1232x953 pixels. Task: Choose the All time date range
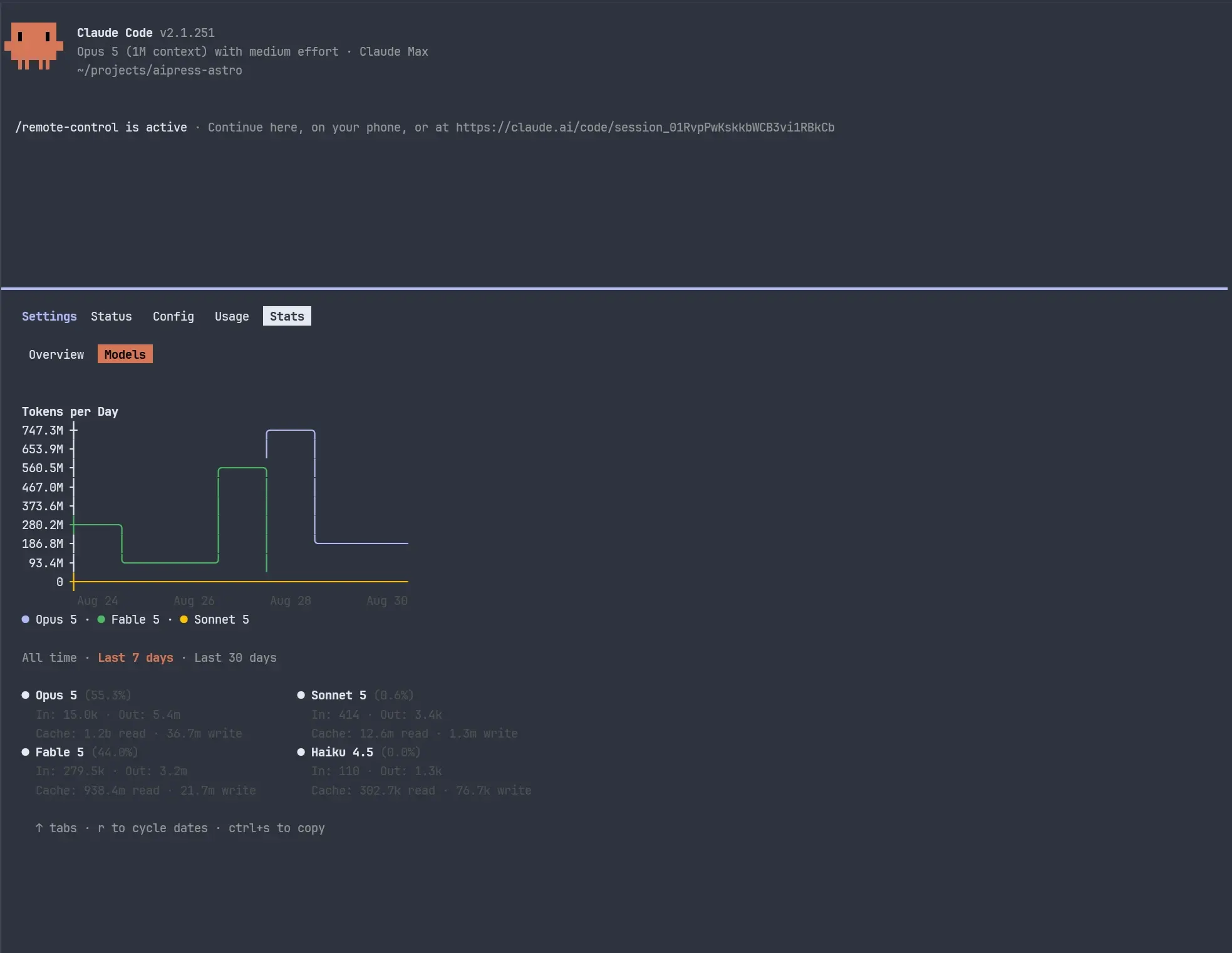49,657
